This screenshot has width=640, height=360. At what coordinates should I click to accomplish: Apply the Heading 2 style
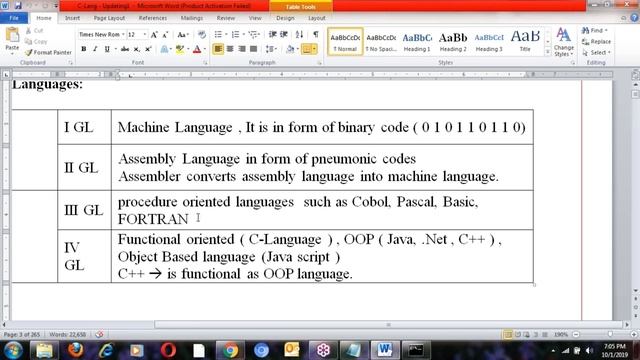point(453,42)
